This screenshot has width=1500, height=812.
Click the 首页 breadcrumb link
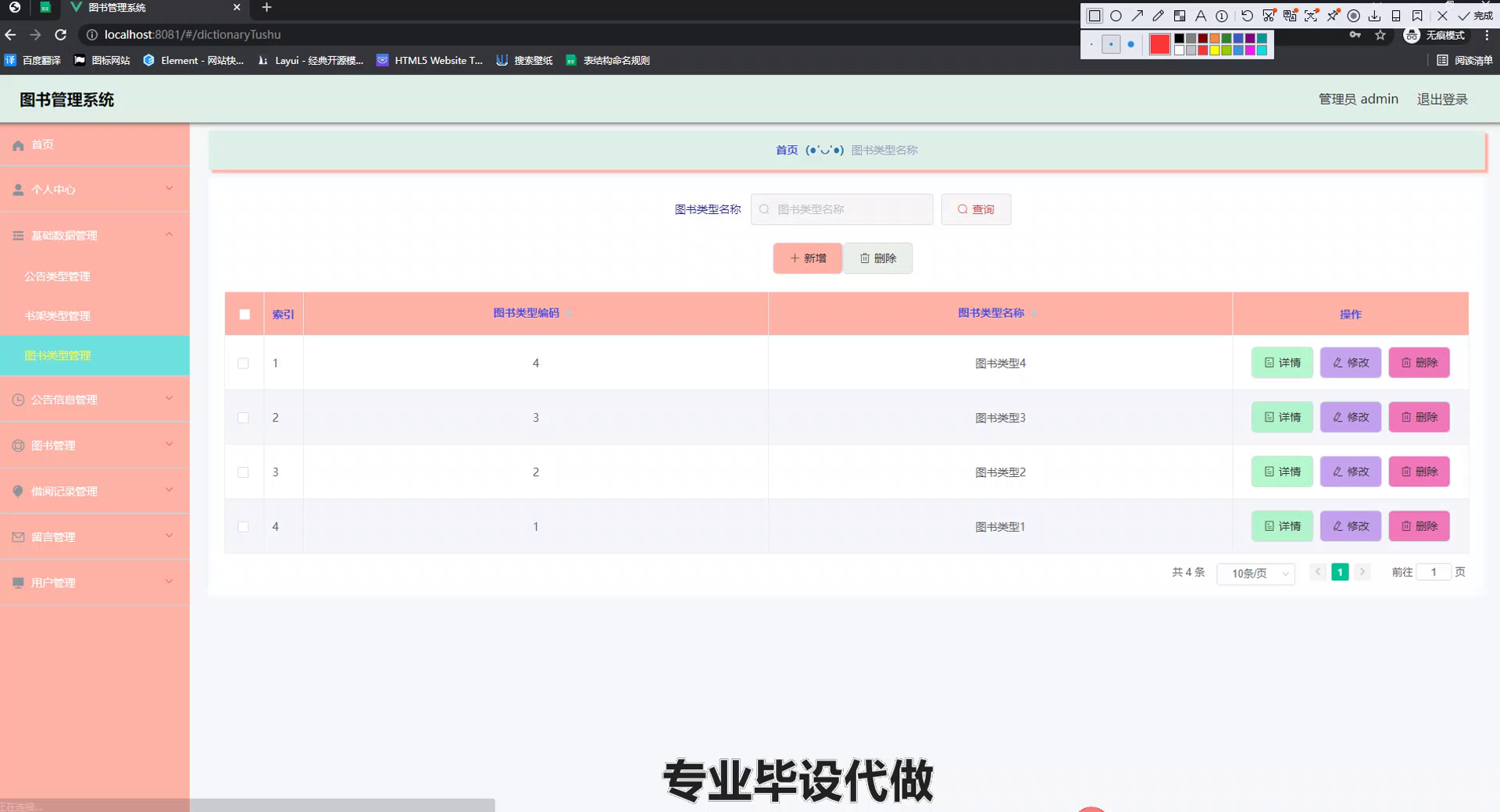[787, 150]
